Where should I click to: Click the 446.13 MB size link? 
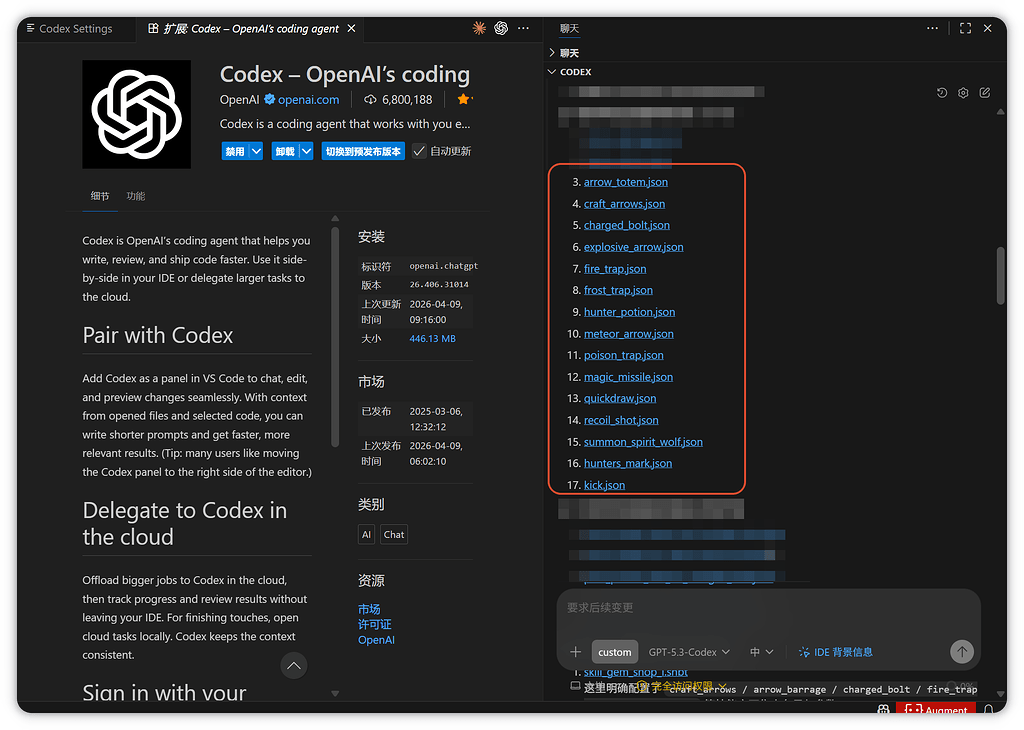(432, 339)
